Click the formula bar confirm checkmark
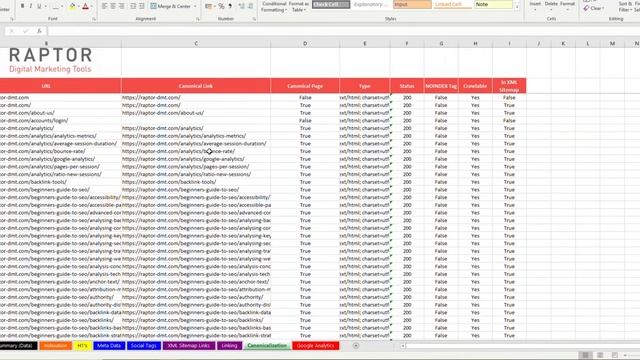This screenshot has width=640, height=360. pyautogui.click(x=25, y=31)
